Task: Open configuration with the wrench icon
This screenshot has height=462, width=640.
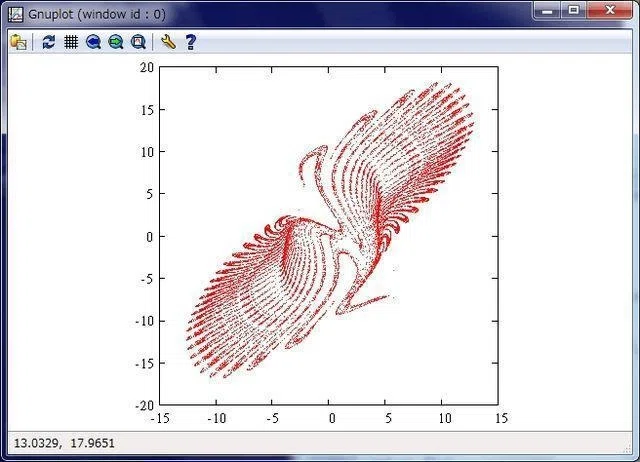Action: click(x=168, y=42)
